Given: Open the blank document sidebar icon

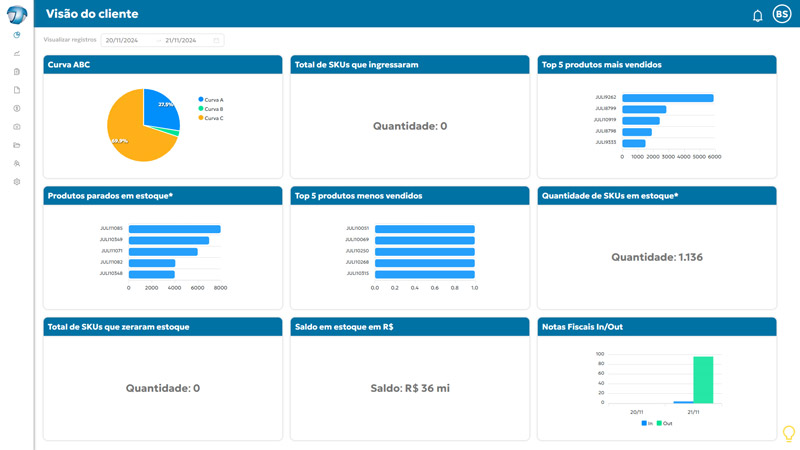Looking at the screenshot, I should click(x=17, y=90).
